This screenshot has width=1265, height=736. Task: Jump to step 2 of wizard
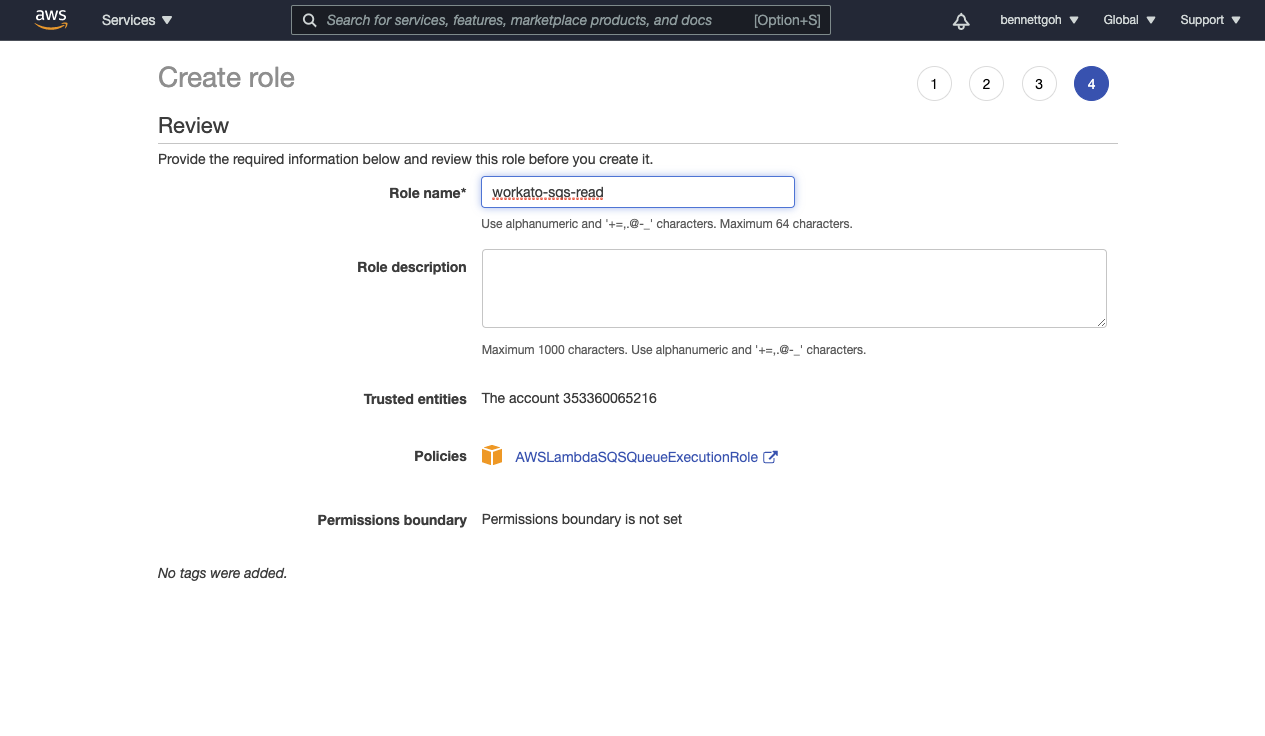click(x=986, y=84)
